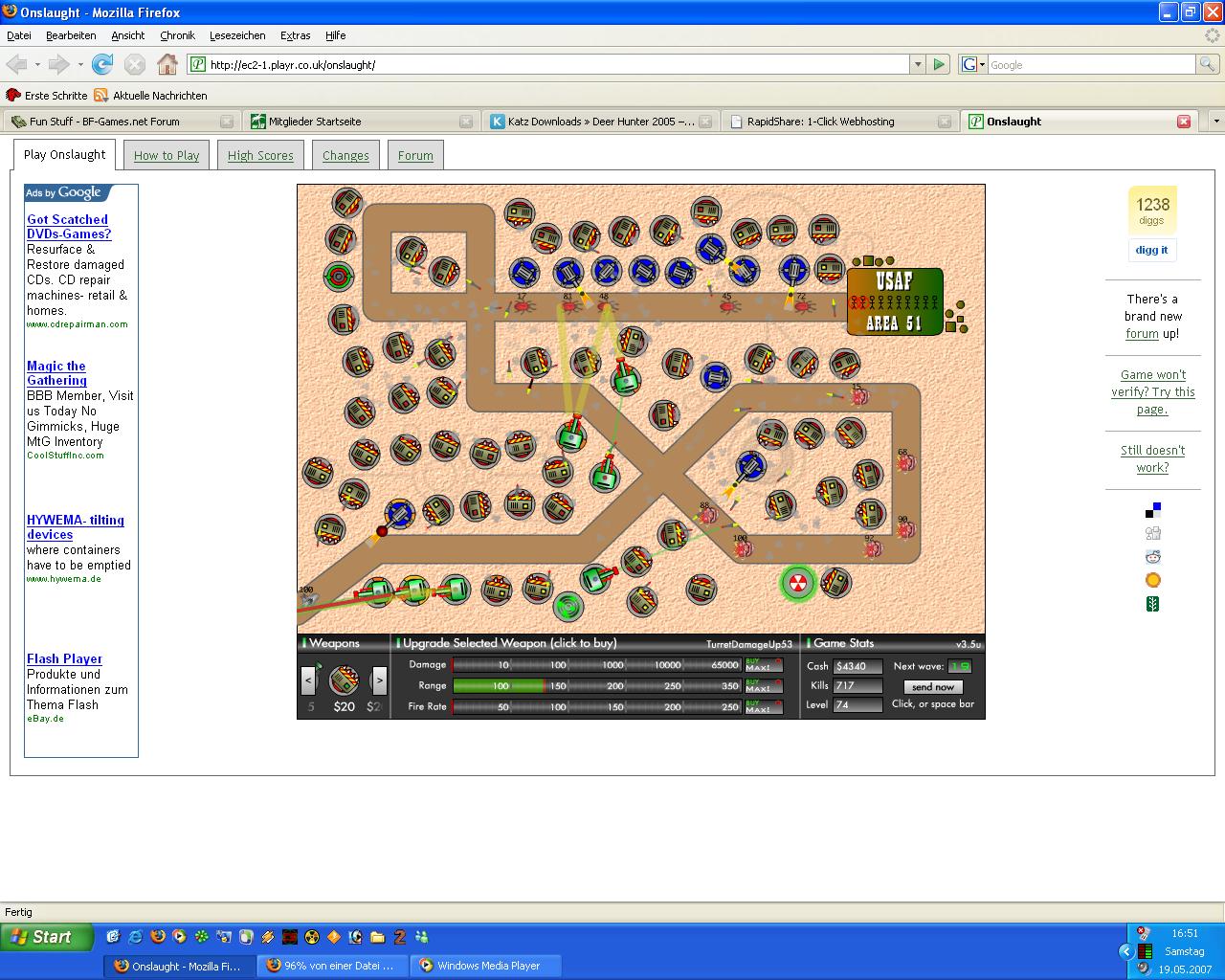Start search with the magnifying glass icon
1225x980 pixels.
pyautogui.click(x=1208, y=64)
